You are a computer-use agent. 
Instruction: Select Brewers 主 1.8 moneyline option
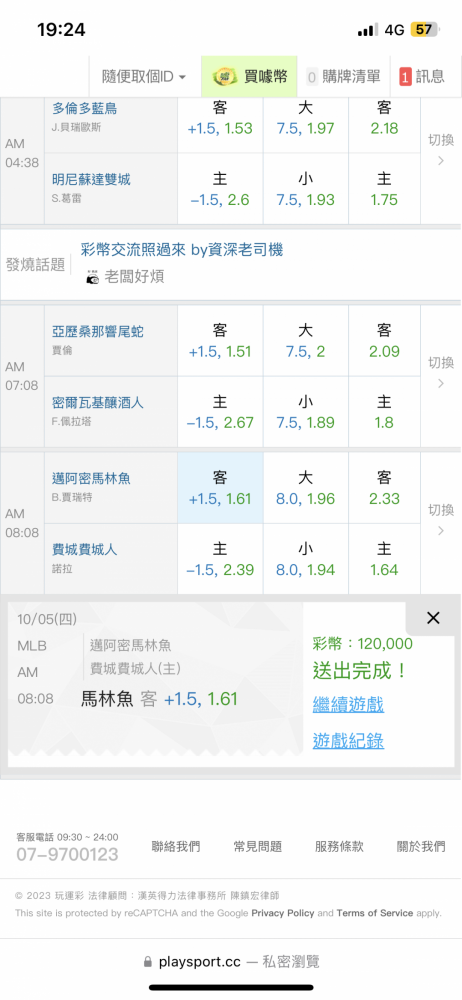pyautogui.click(x=384, y=412)
